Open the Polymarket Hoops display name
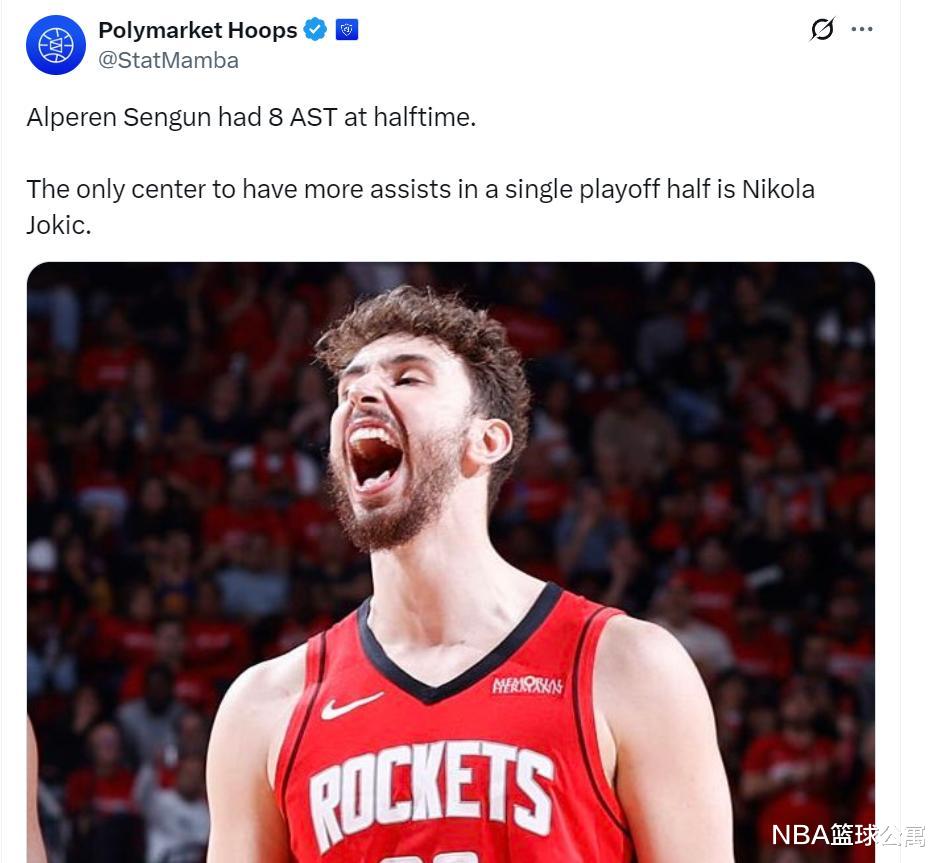The width and height of the screenshot is (939, 863). (x=198, y=30)
